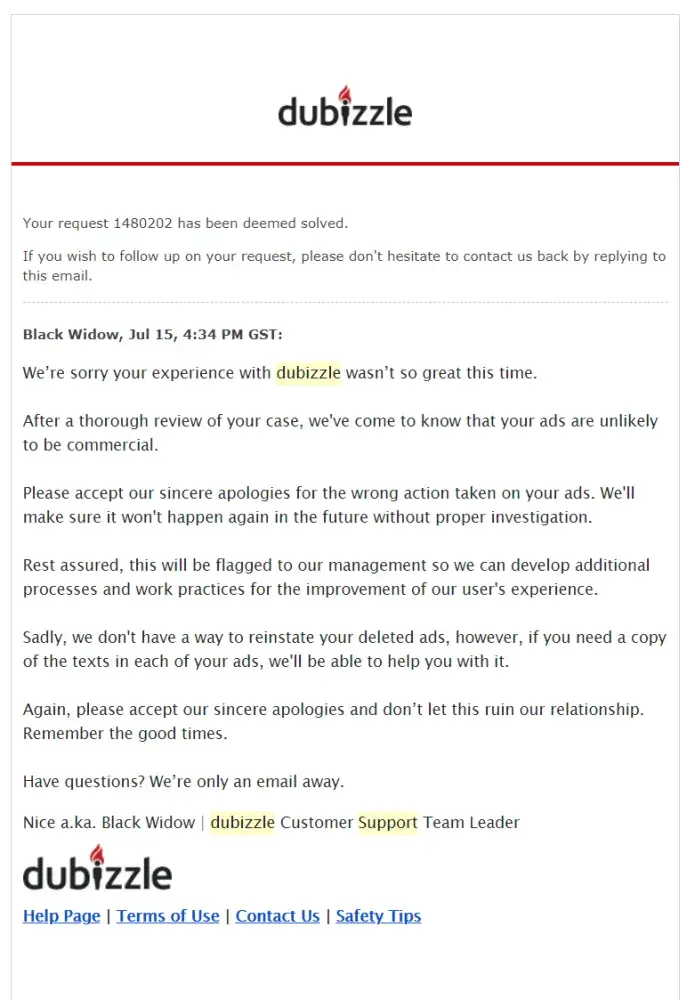The width and height of the screenshot is (695, 1000).
Task: Click the "Nice a.ka. Black Widow" signature name
Action: [109, 823]
